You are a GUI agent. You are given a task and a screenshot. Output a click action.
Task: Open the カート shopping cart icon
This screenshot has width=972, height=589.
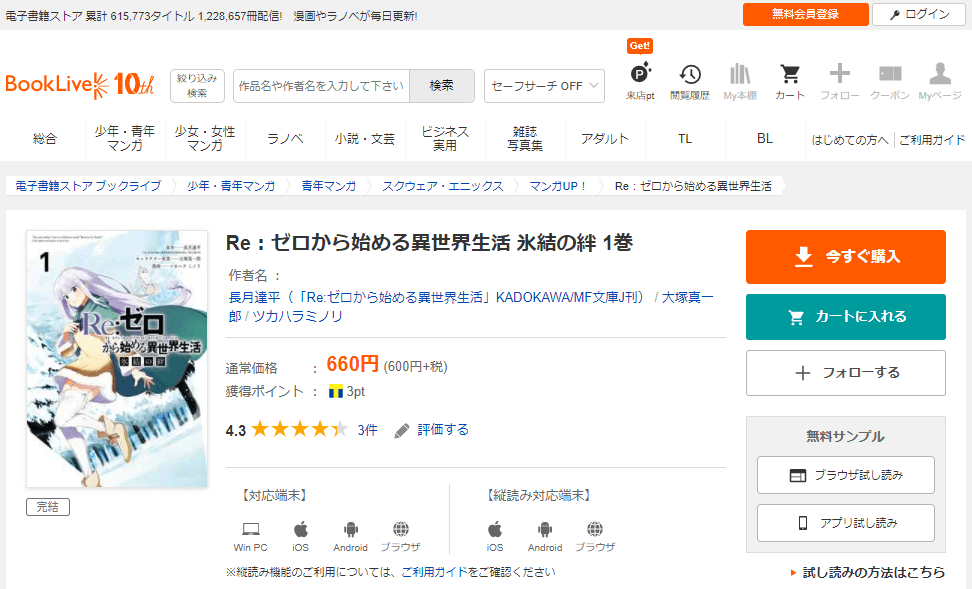[x=790, y=81]
